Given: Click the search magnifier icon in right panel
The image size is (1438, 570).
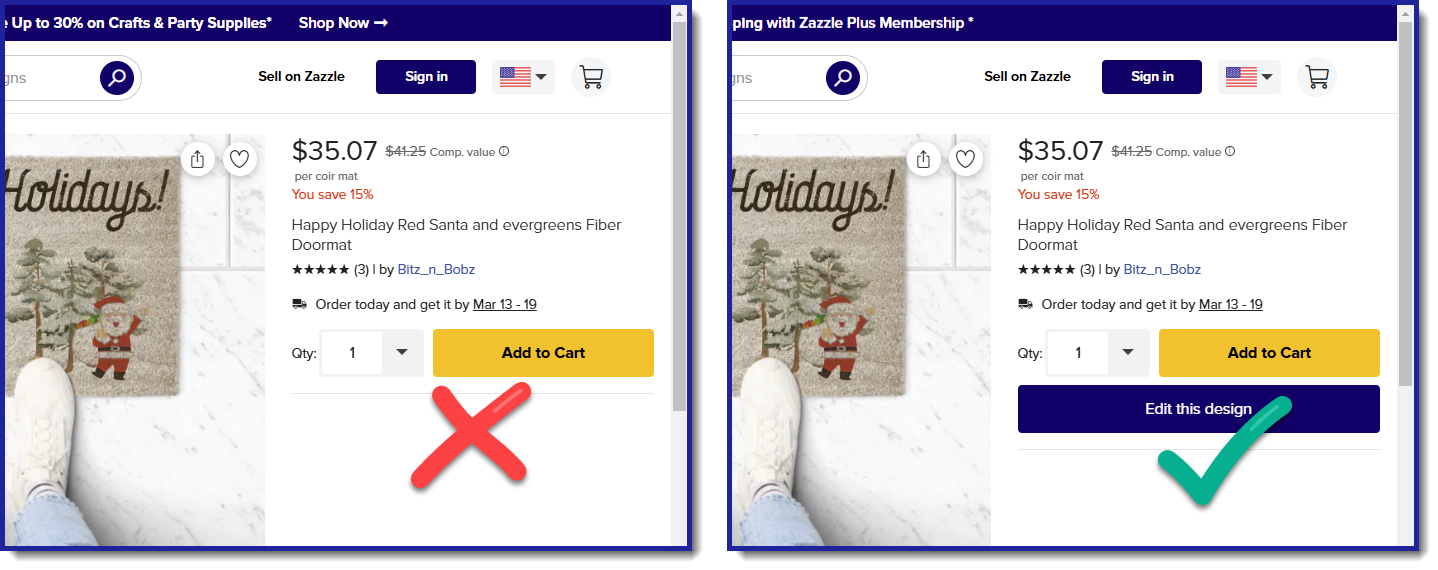Looking at the screenshot, I should click(x=843, y=78).
